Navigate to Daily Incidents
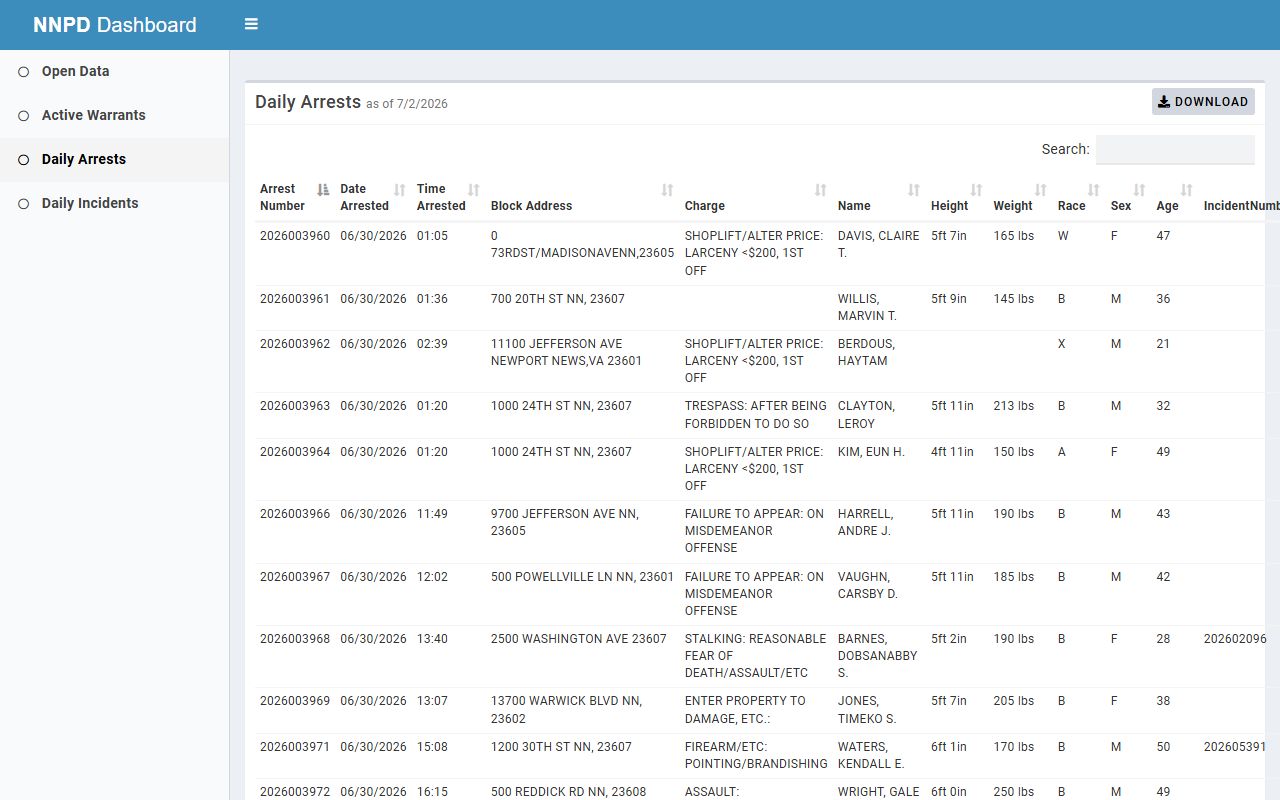Viewport: 1280px width, 800px height. 114,204
